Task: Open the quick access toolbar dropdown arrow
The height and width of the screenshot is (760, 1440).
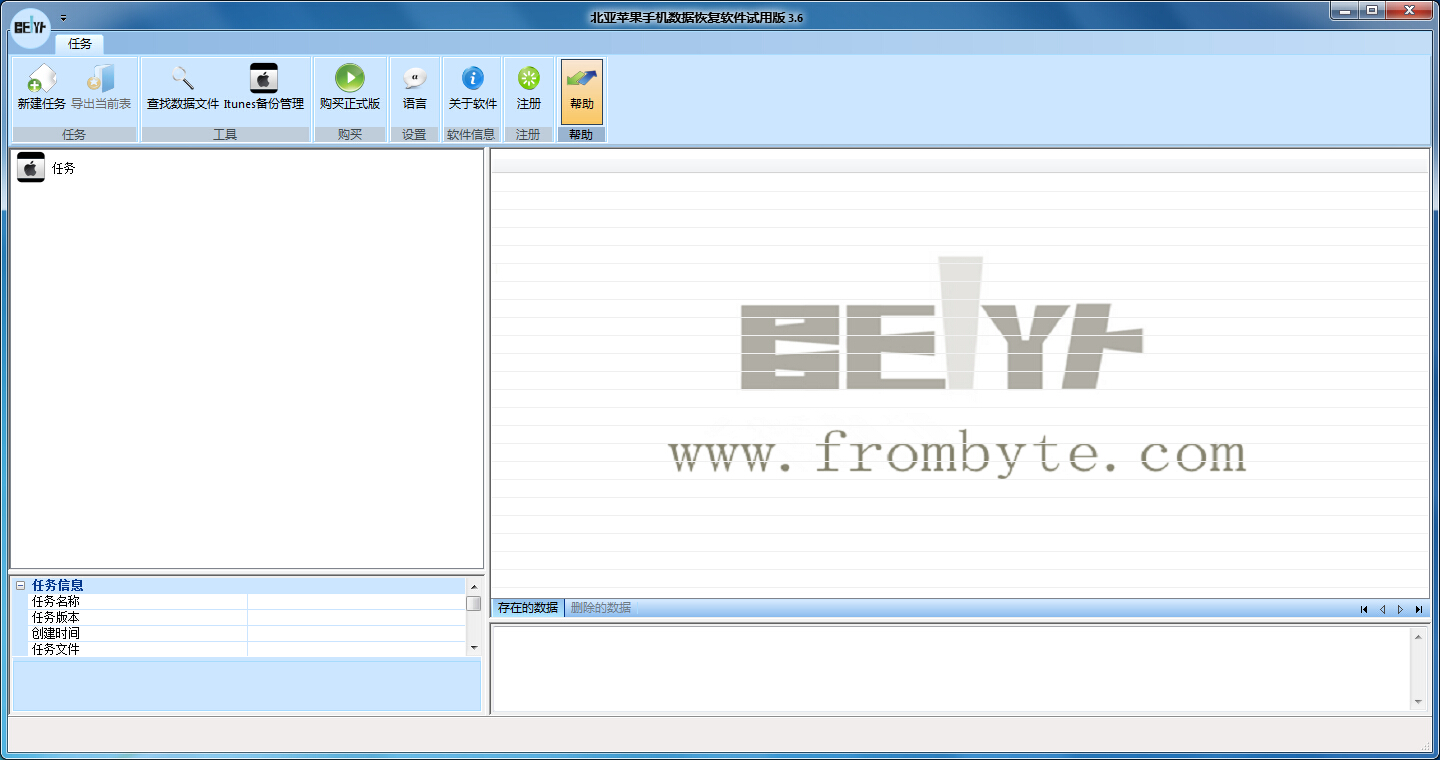Action: pyautogui.click(x=63, y=18)
